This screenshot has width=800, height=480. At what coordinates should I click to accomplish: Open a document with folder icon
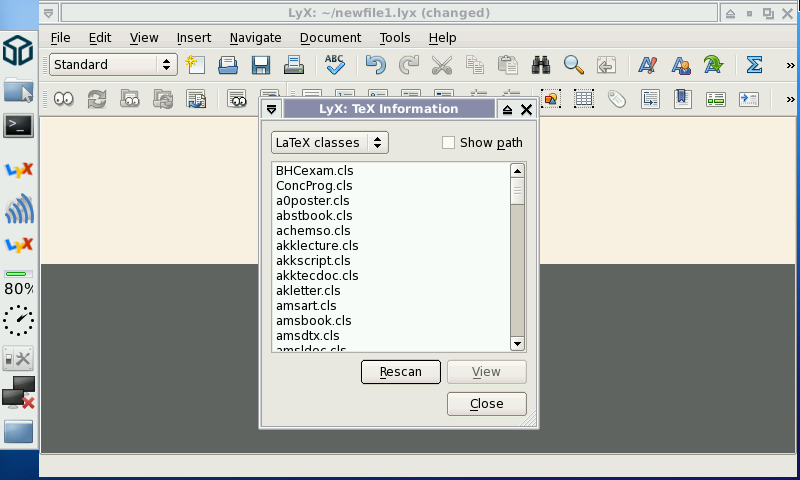[x=228, y=65]
